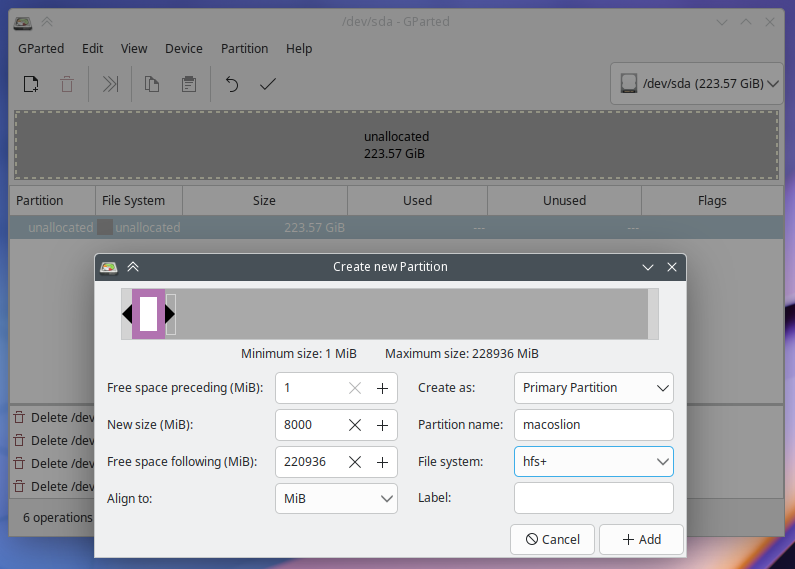Open the View menu

(x=134, y=49)
